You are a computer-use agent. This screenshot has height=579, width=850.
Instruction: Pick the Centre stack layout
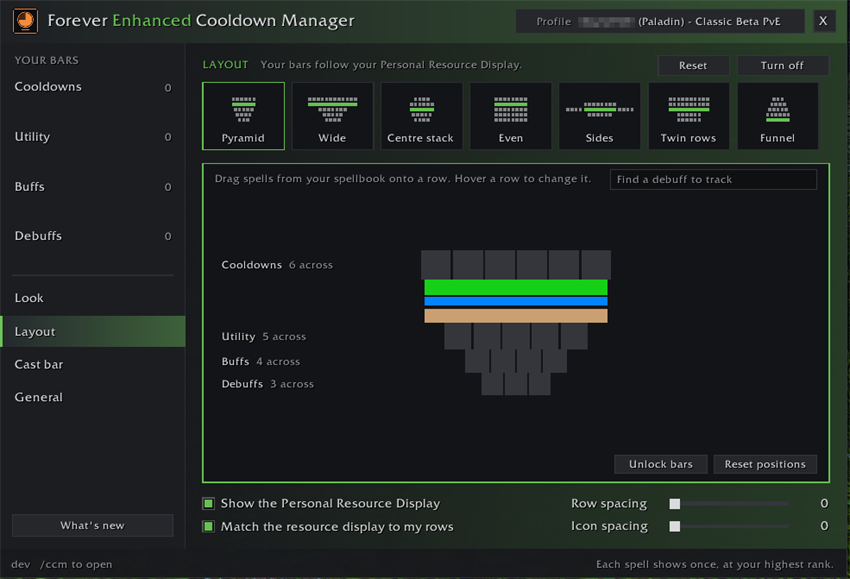(x=421, y=116)
